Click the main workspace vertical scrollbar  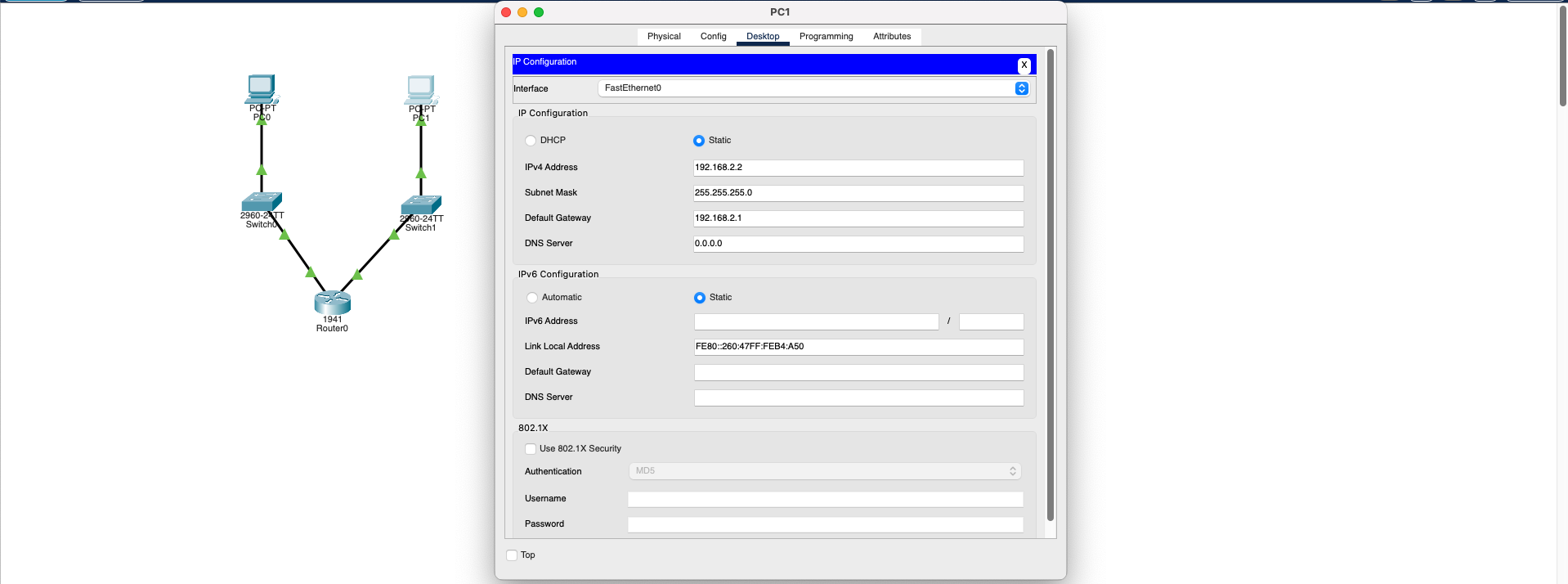[x=1562, y=56]
